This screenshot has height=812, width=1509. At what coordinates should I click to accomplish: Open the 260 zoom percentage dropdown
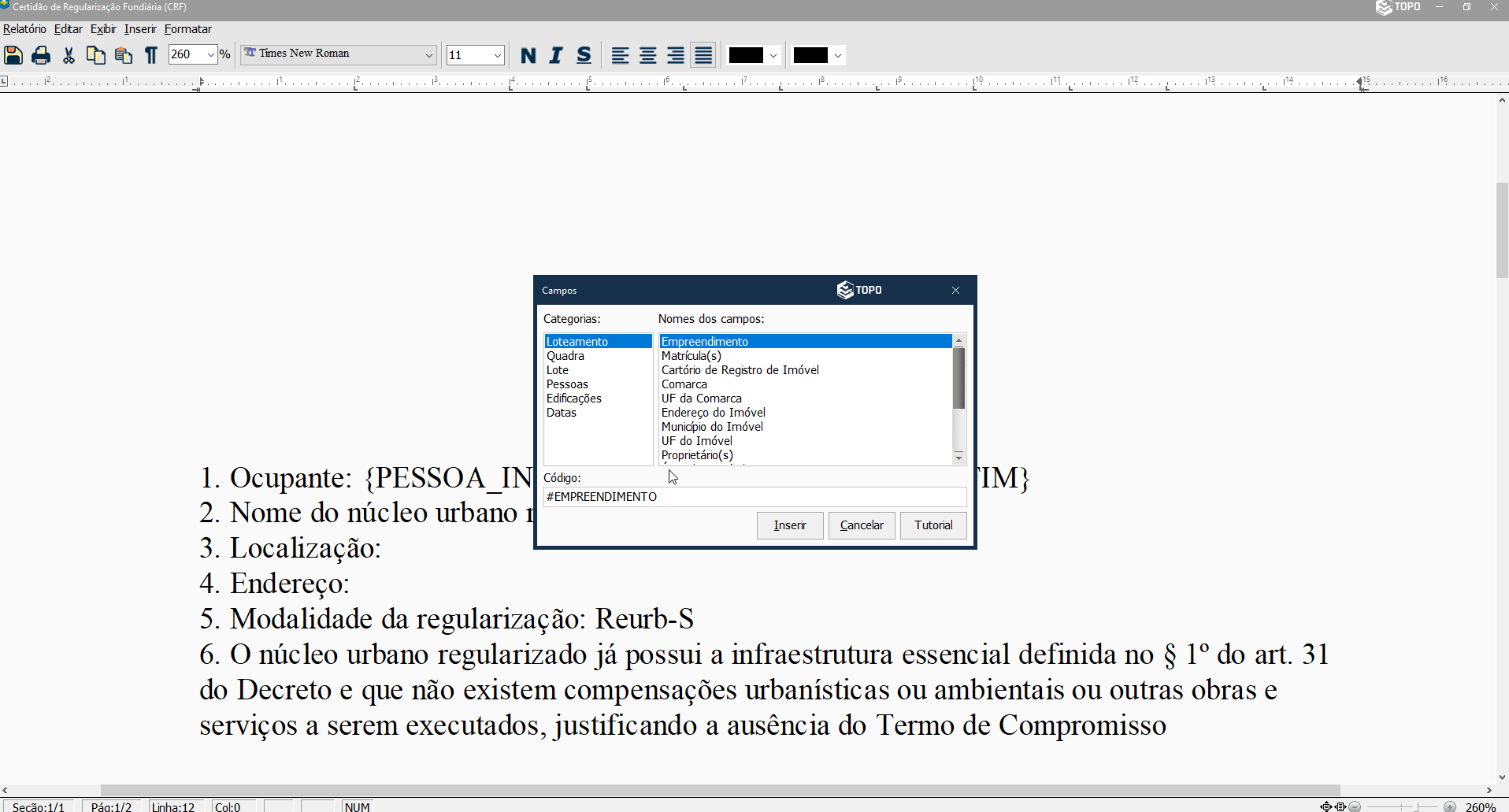[211, 54]
